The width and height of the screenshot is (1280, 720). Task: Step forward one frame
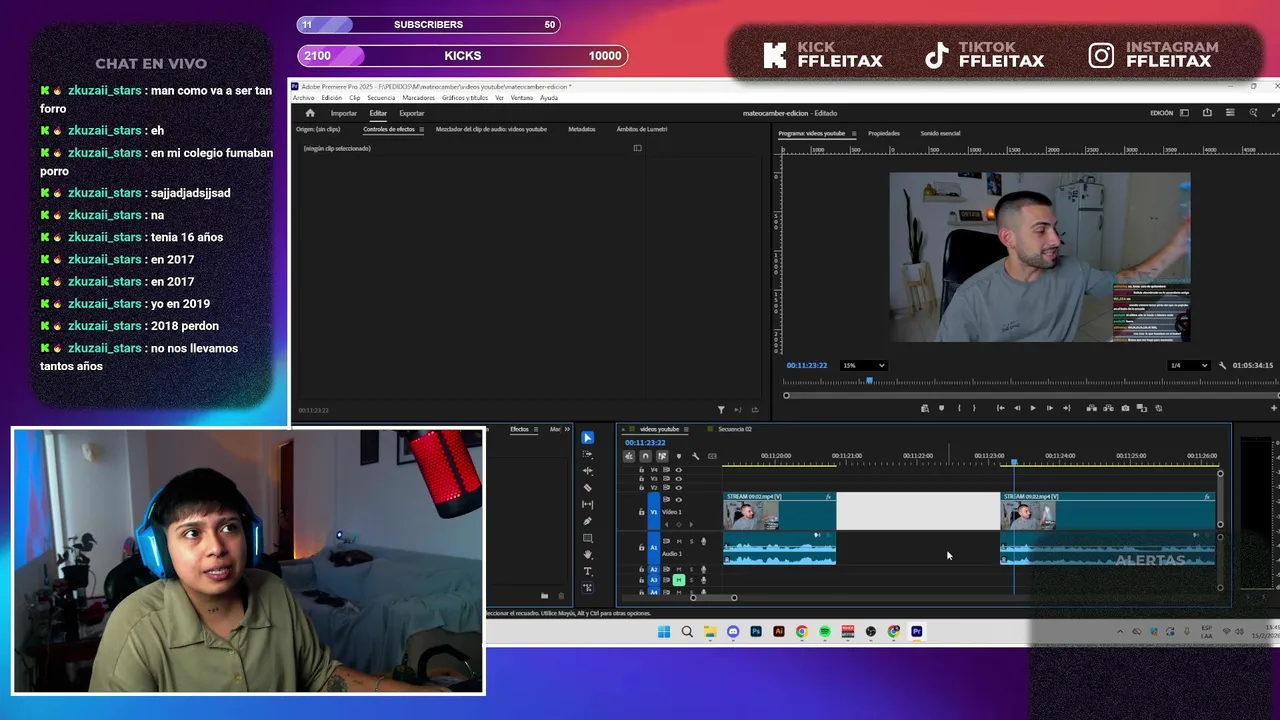[x=1049, y=408]
